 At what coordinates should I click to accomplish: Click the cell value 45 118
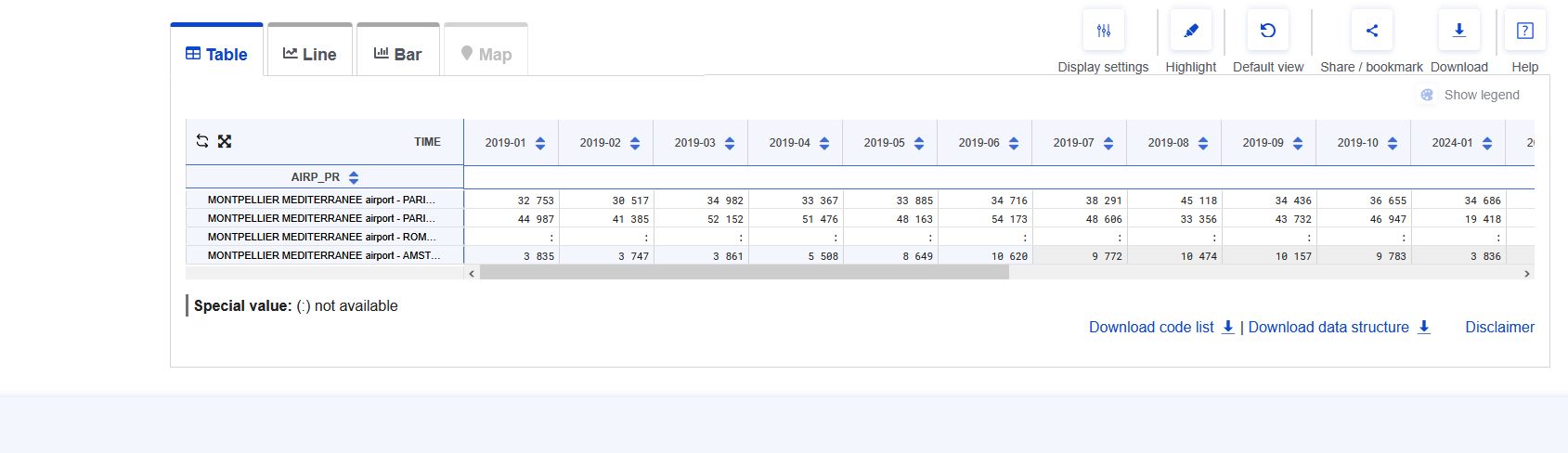tap(1199, 201)
